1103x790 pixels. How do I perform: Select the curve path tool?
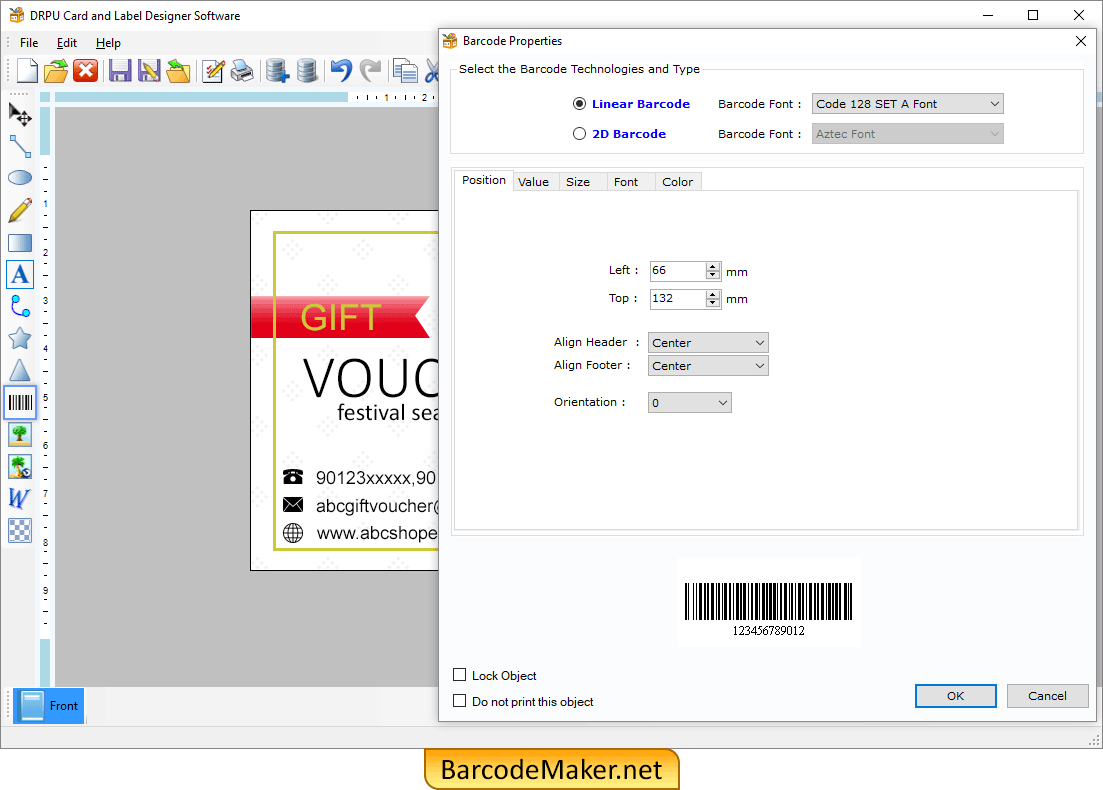20,306
